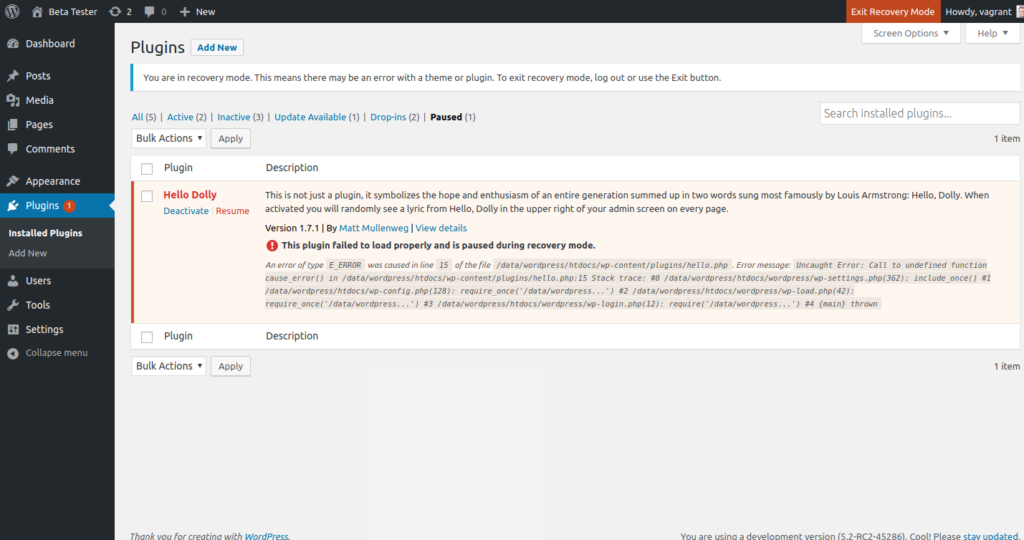Viewport: 1024px width, 540px height.
Task: Tick the select-all checkbox in table footer
Action: click(x=147, y=337)
